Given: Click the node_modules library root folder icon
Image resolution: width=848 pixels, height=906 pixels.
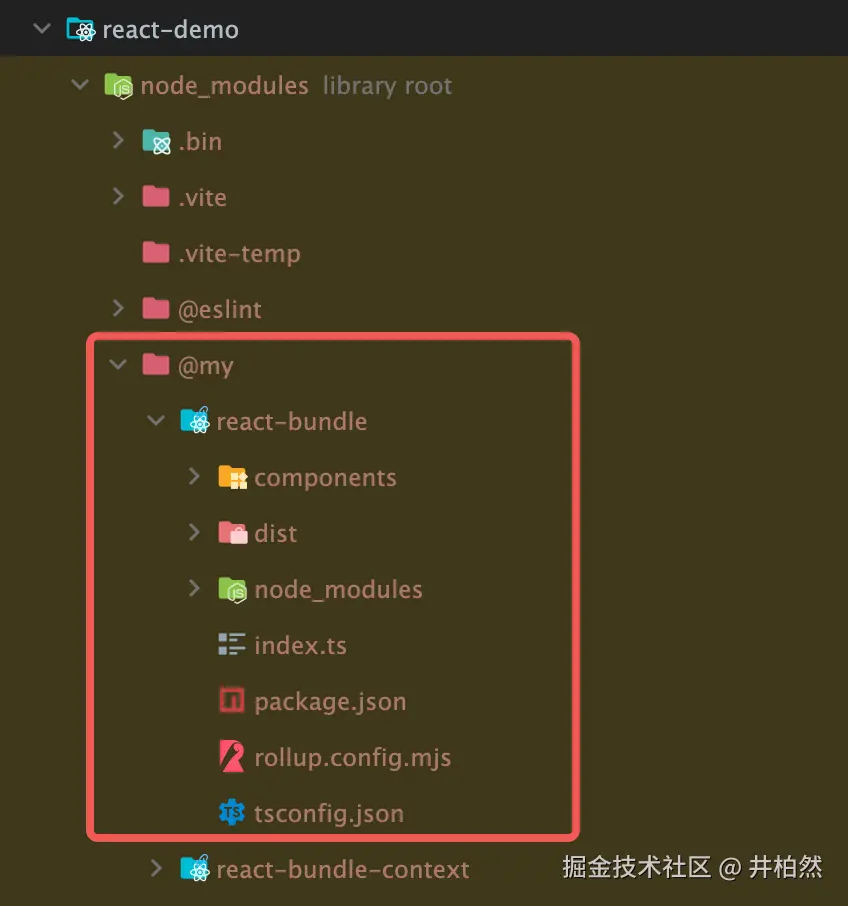Looking at the screenshot, I should tap(118, 86).
